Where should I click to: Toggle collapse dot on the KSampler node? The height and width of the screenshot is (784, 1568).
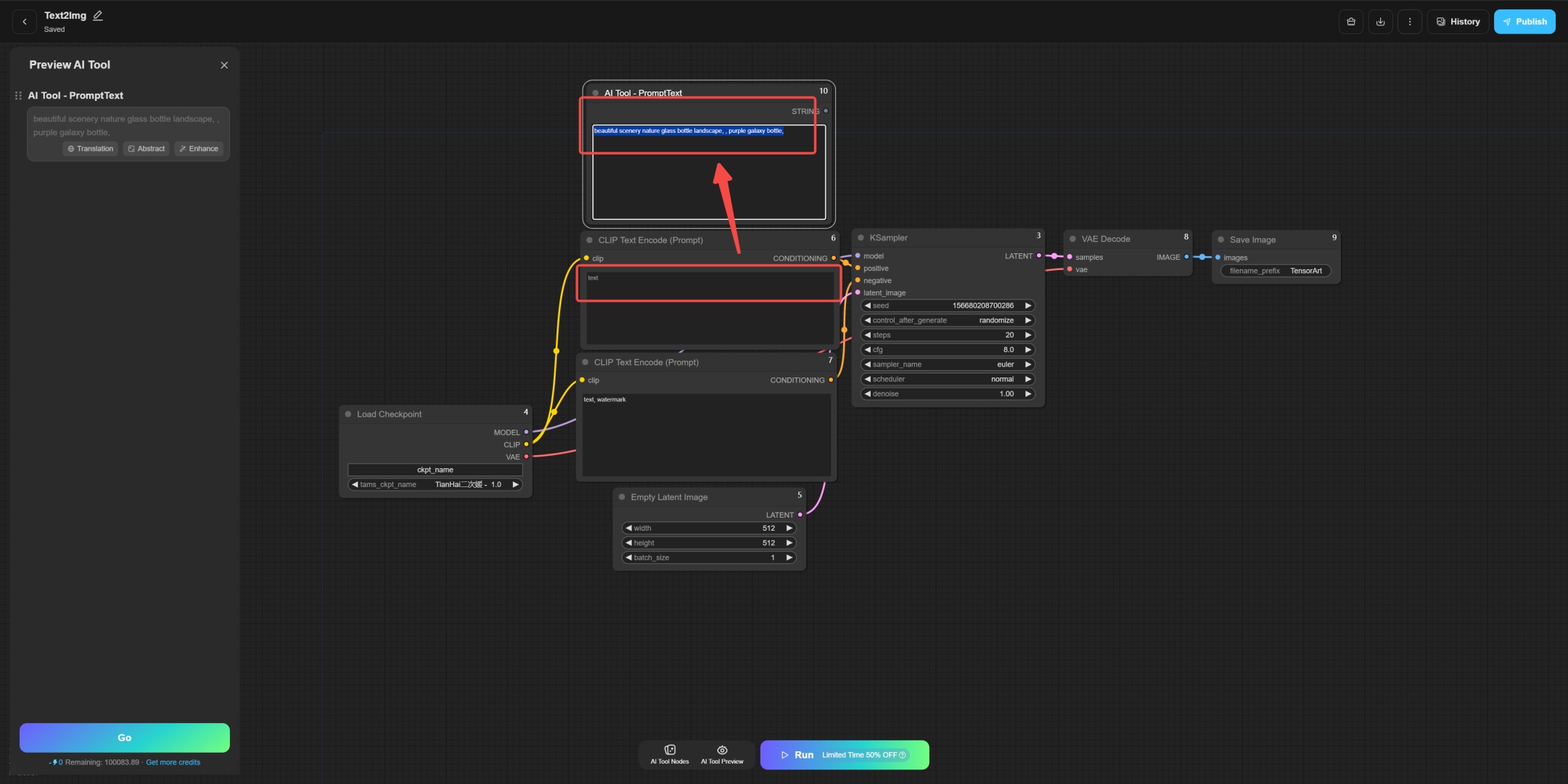click(861, 237)
